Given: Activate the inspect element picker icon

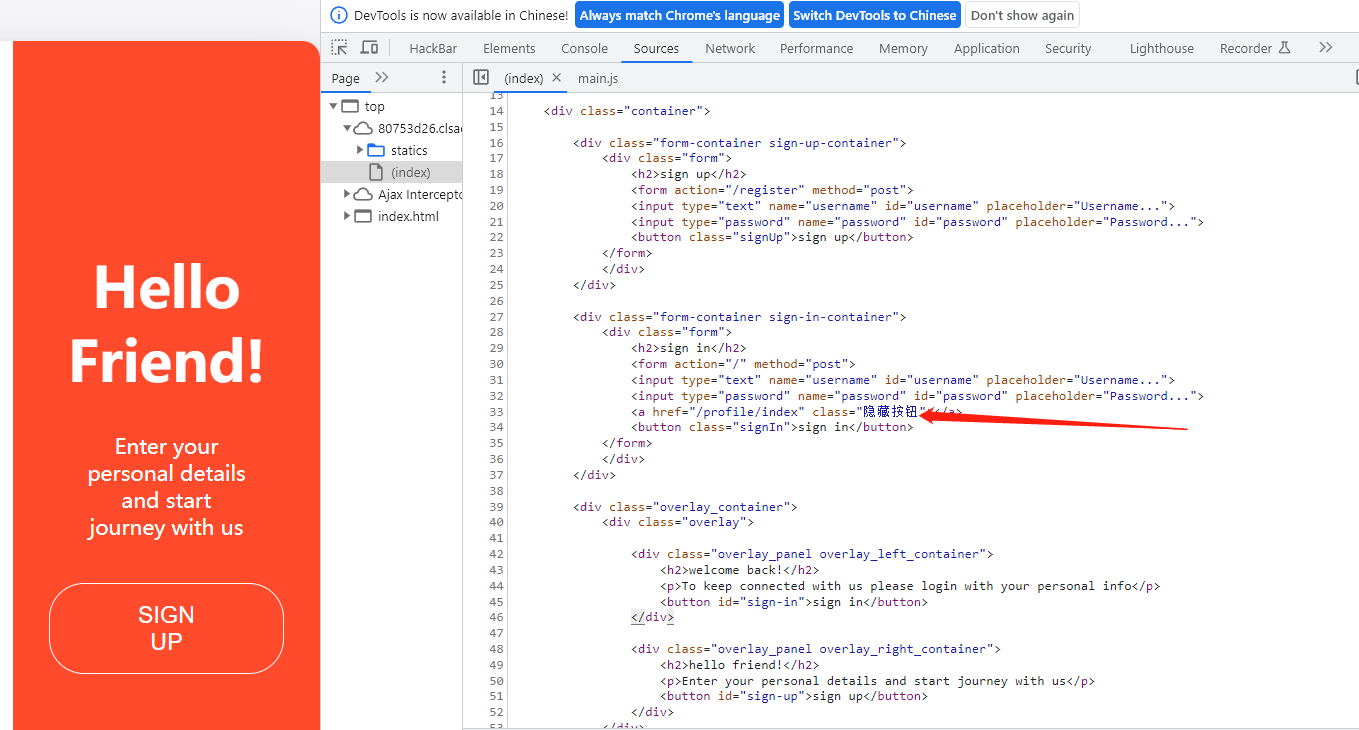Looking at the screenshot, I should coord(340,48).
